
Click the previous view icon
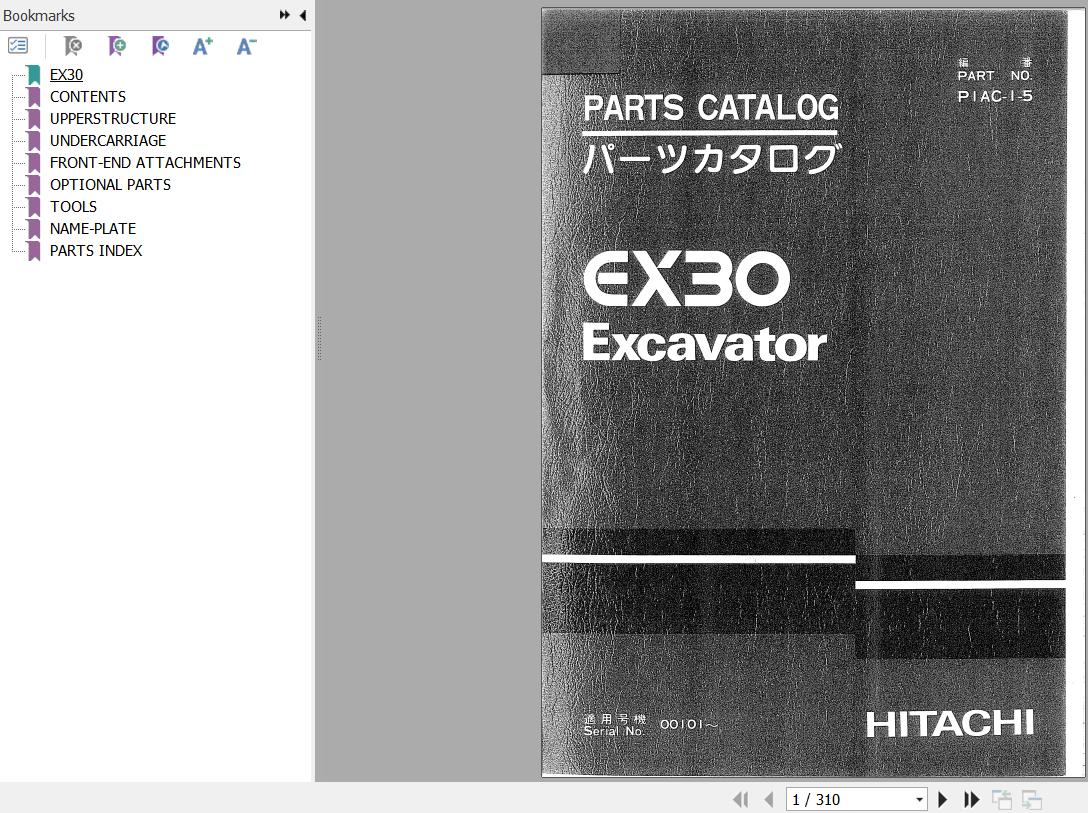coord(1001,800)
